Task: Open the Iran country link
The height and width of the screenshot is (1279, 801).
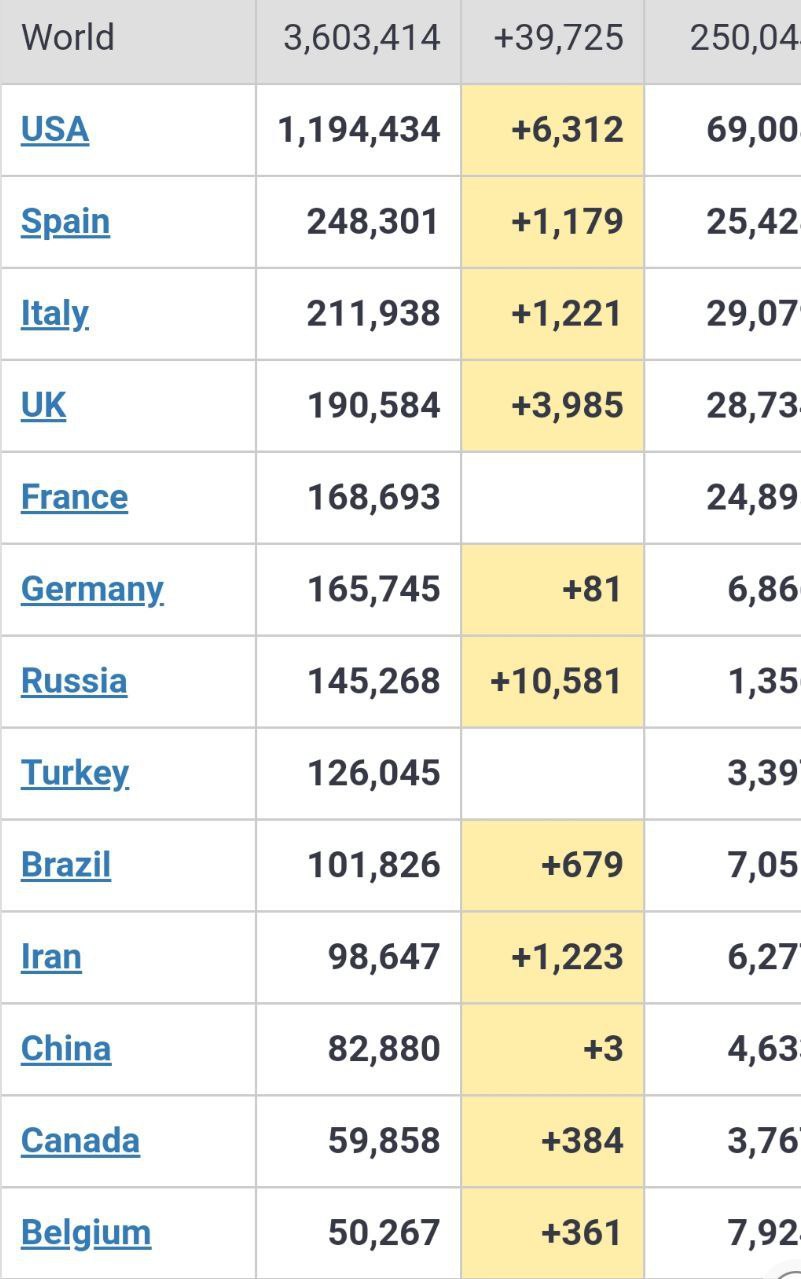Action: click(x=51, y=958)
